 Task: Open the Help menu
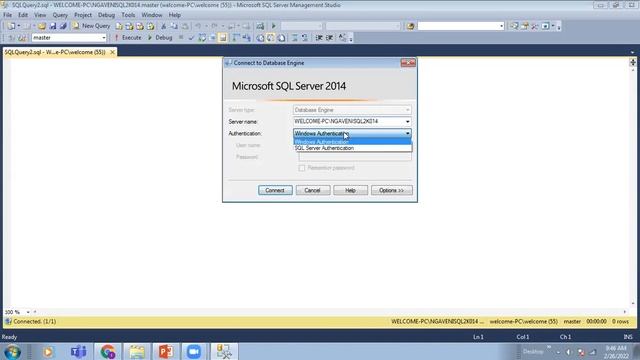click(x=175, y=15)
